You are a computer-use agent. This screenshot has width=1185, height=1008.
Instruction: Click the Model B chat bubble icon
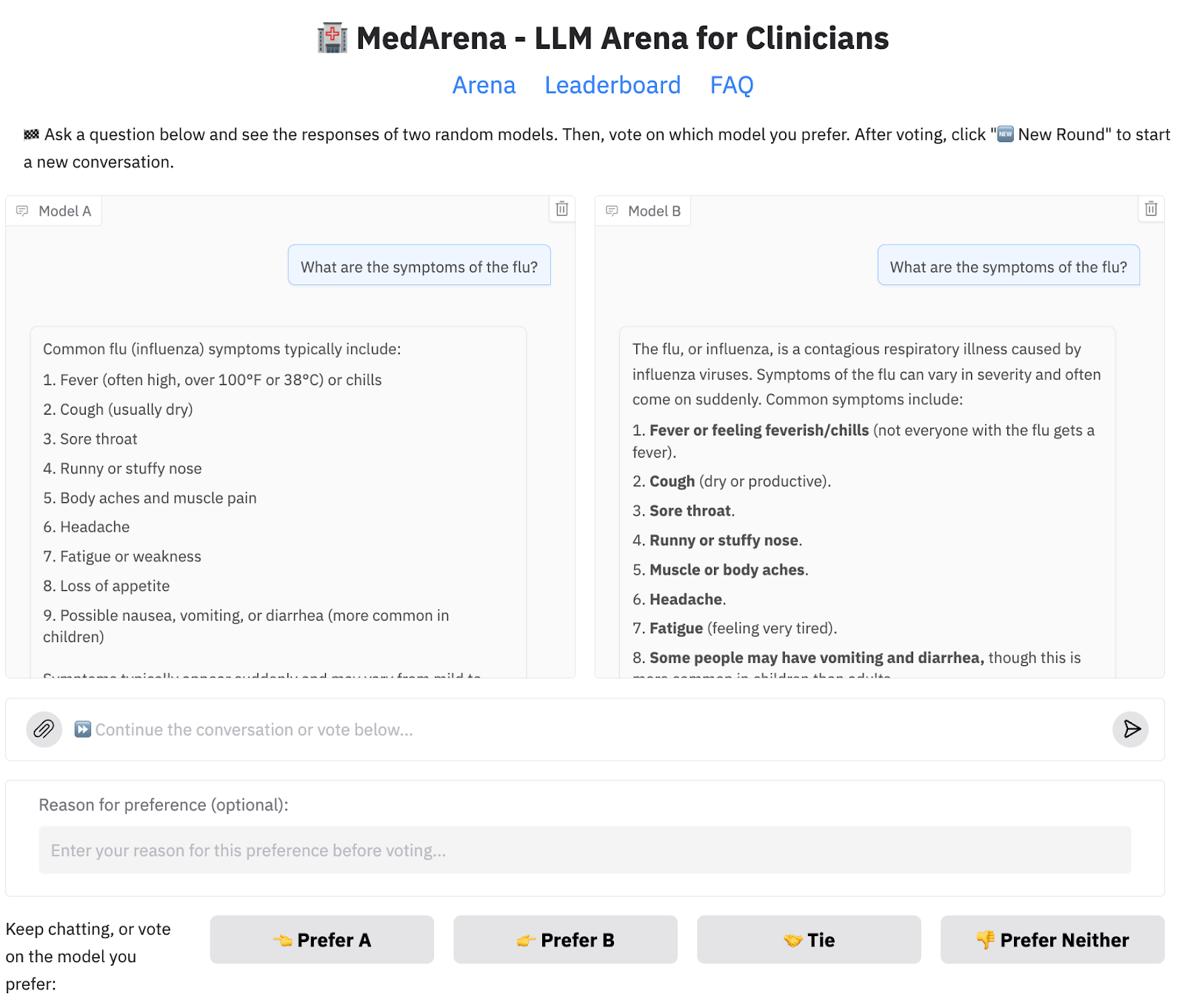(612, 211)
